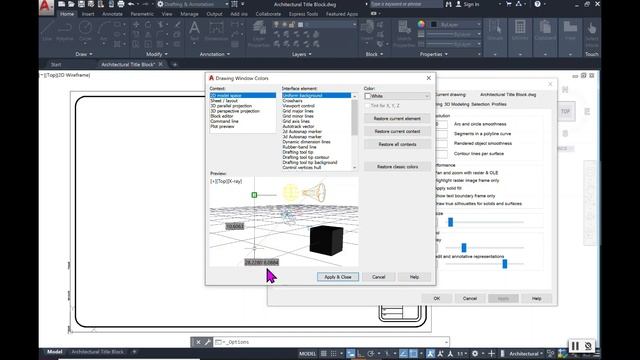Viewport: 640px width, 360px height.
Task: Click the Open file folder icon
Action: click(71, 4)
